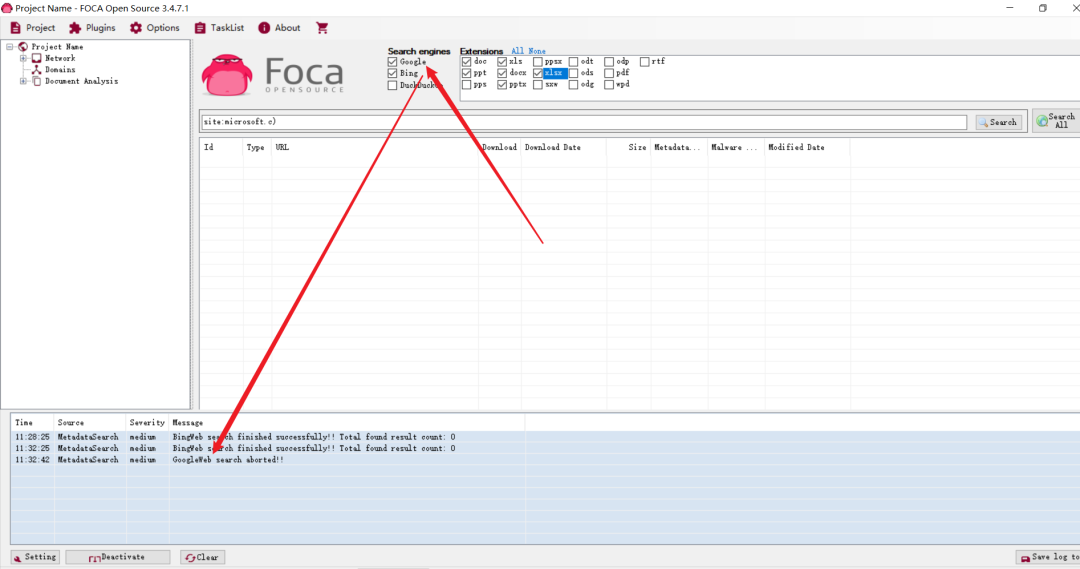Click the Modified Date column header

point(807,147)
